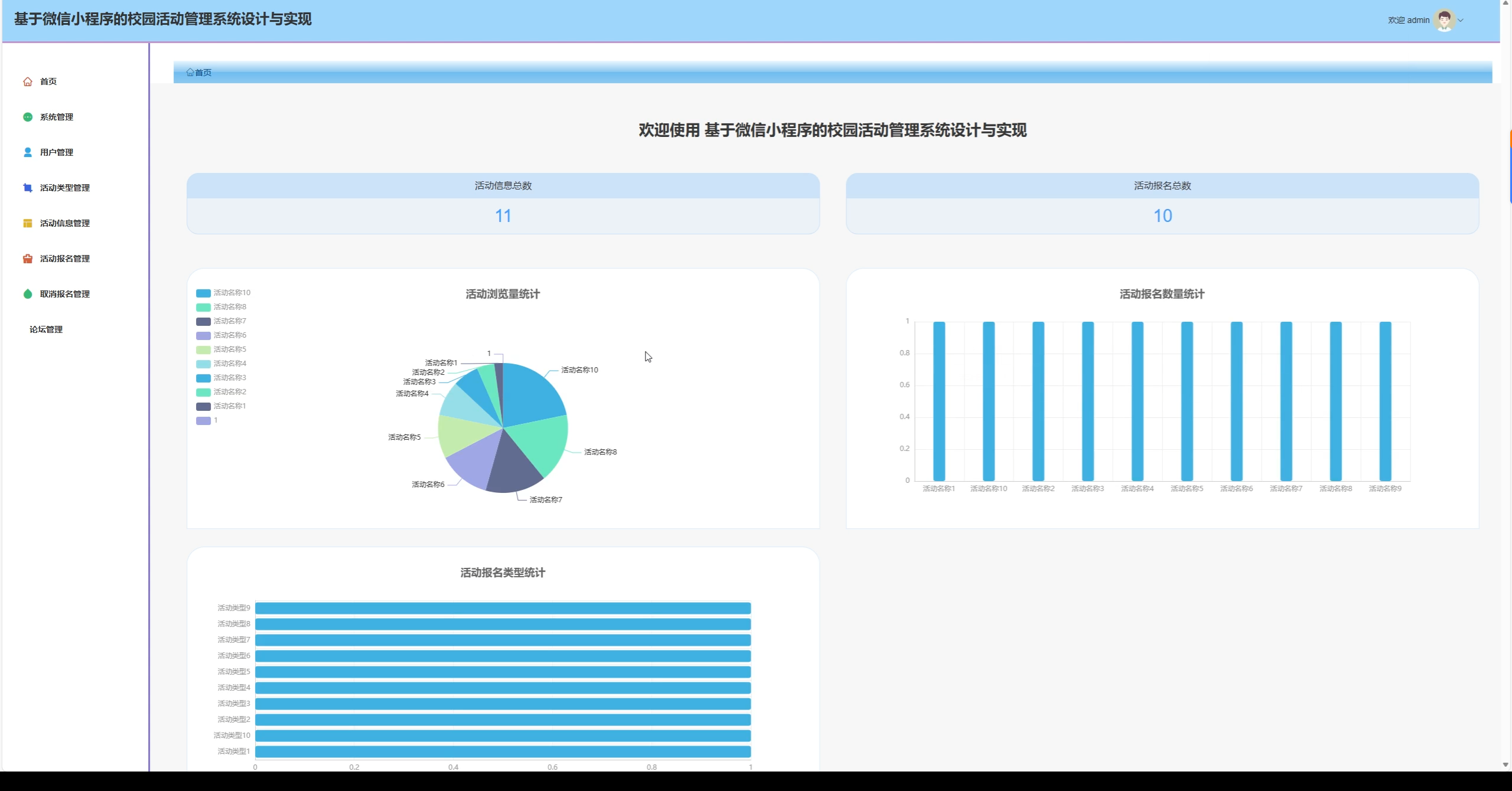Open the admin dropdown arrow
Screen dimensions: 1512x791
1461,20
